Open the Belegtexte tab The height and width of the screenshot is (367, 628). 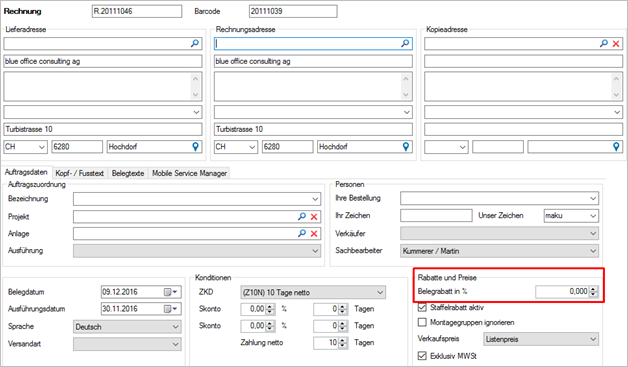[128, 173]
